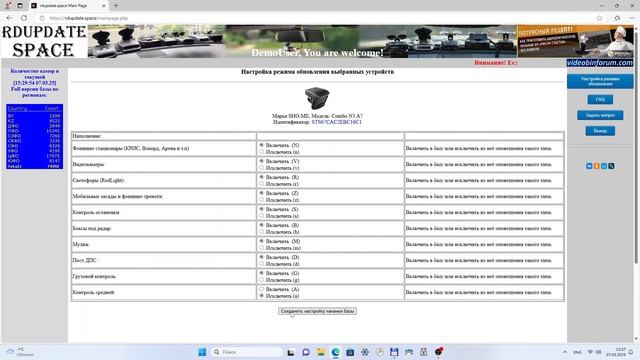The width and height of the screenshot is (640, 360).
Task: Open the clock and date in taskbar
Action: [616, 352]
